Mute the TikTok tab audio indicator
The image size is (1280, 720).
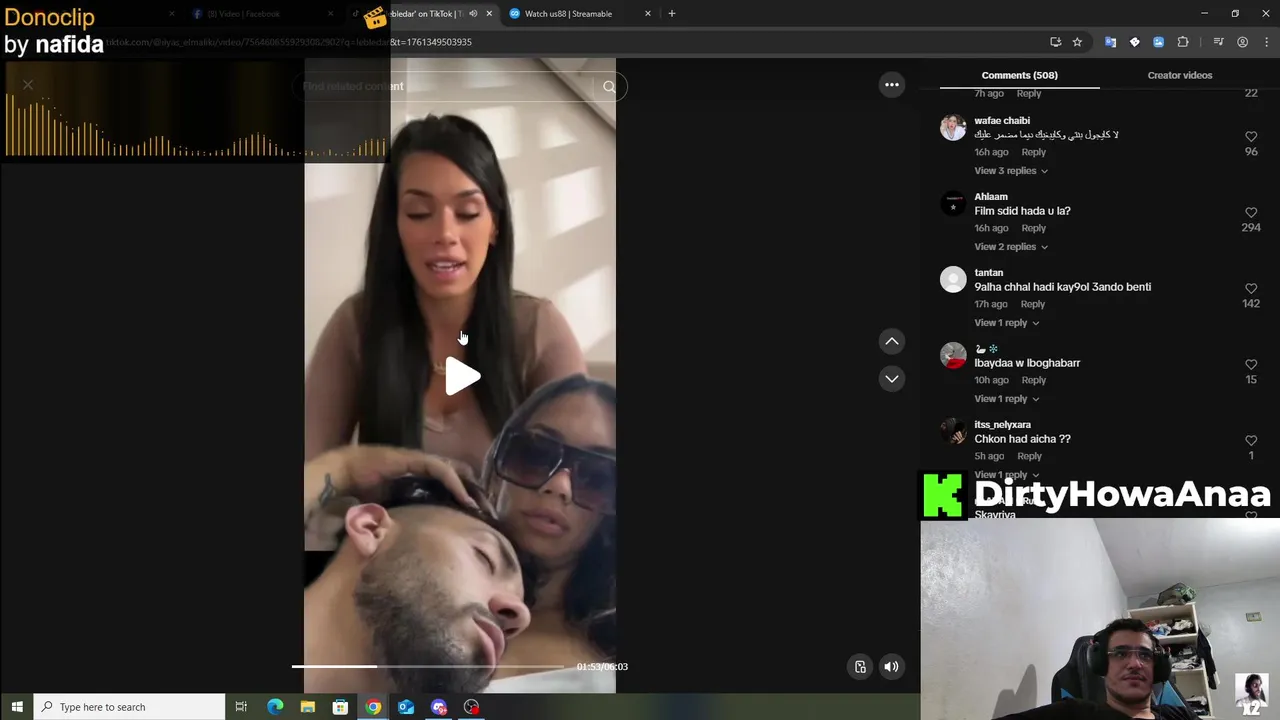pyautogui.click(x=473, y=14)
